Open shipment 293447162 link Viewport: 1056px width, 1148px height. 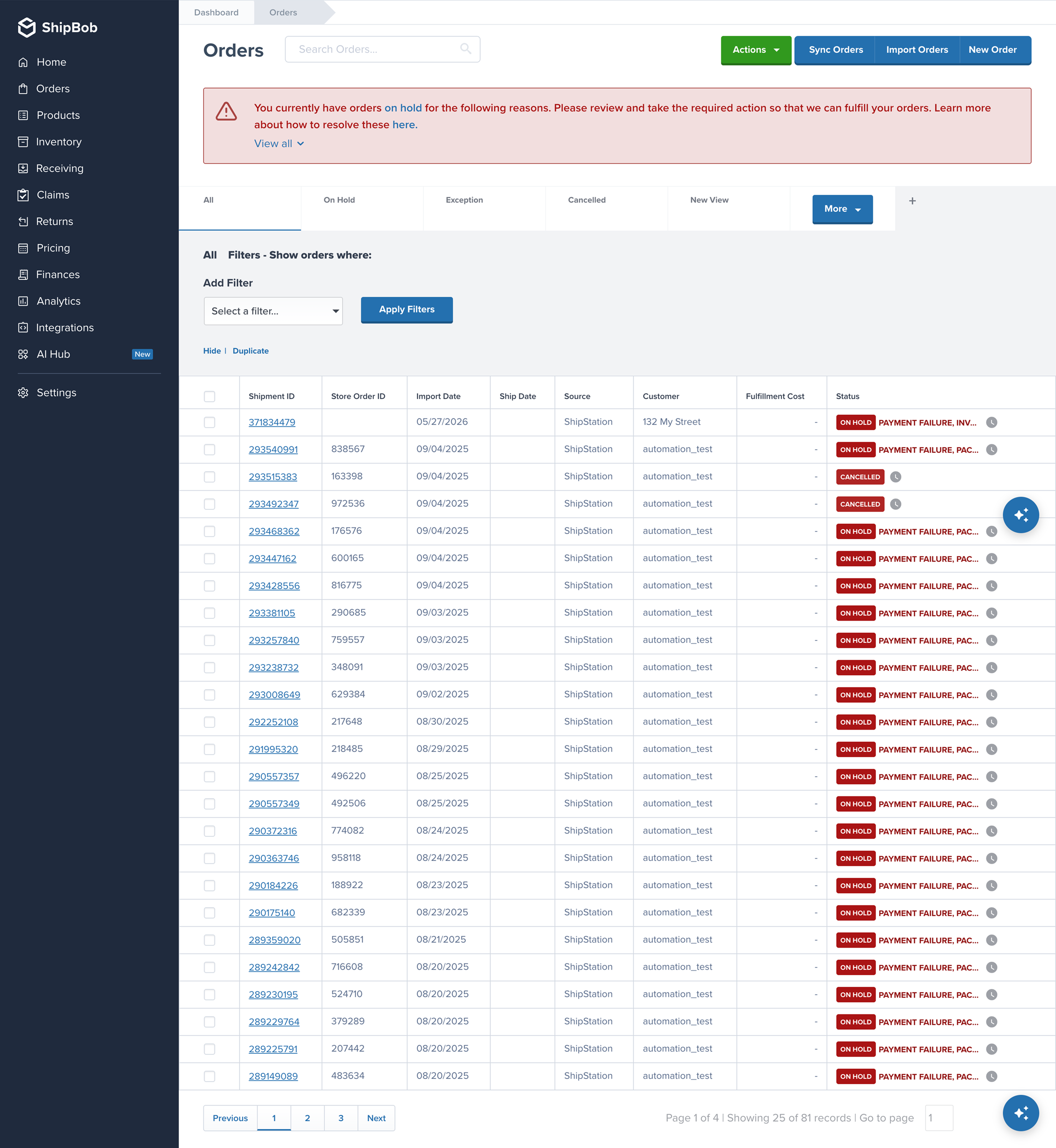pos(273,559)
